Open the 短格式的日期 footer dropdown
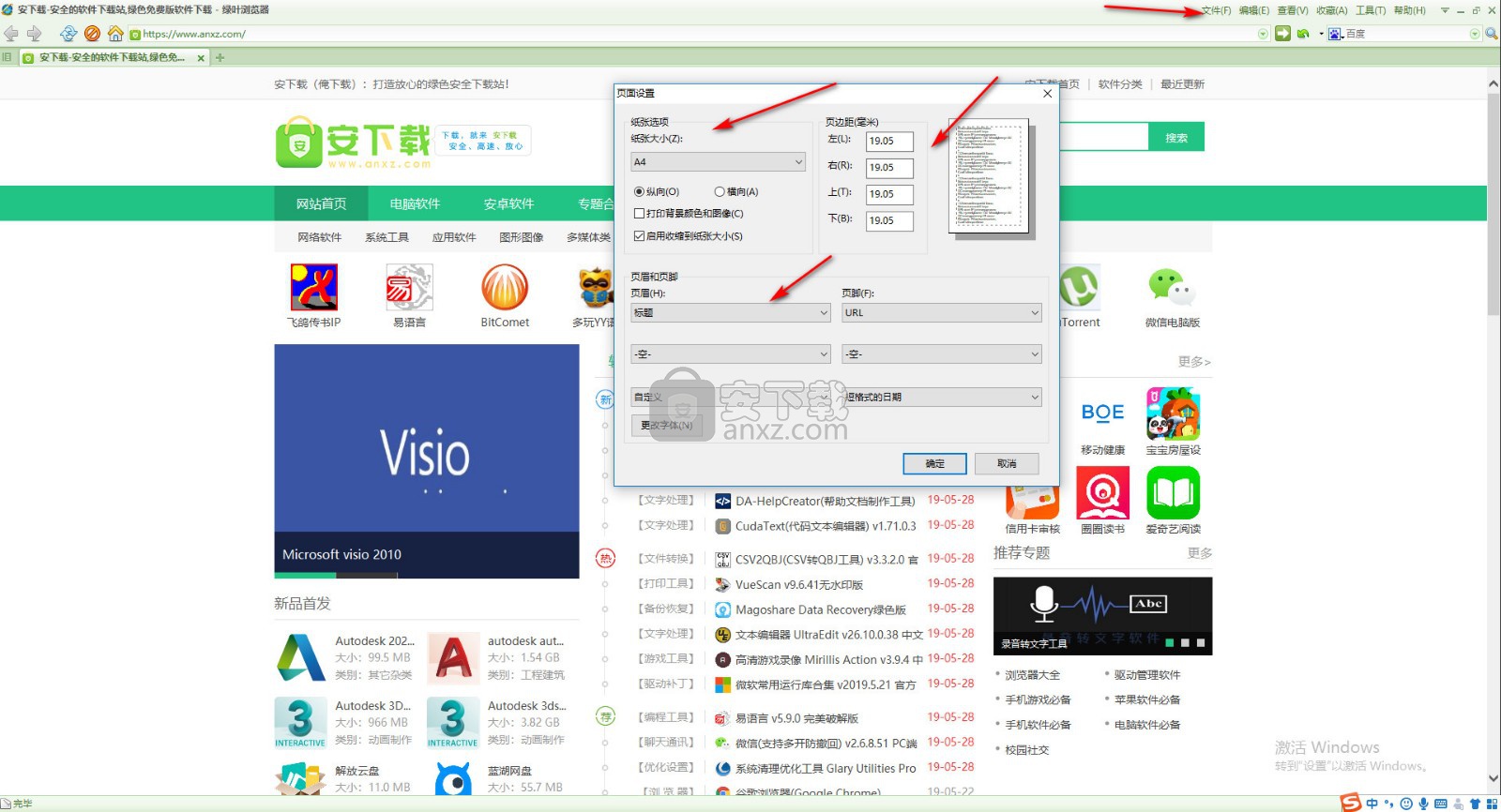 942,398
